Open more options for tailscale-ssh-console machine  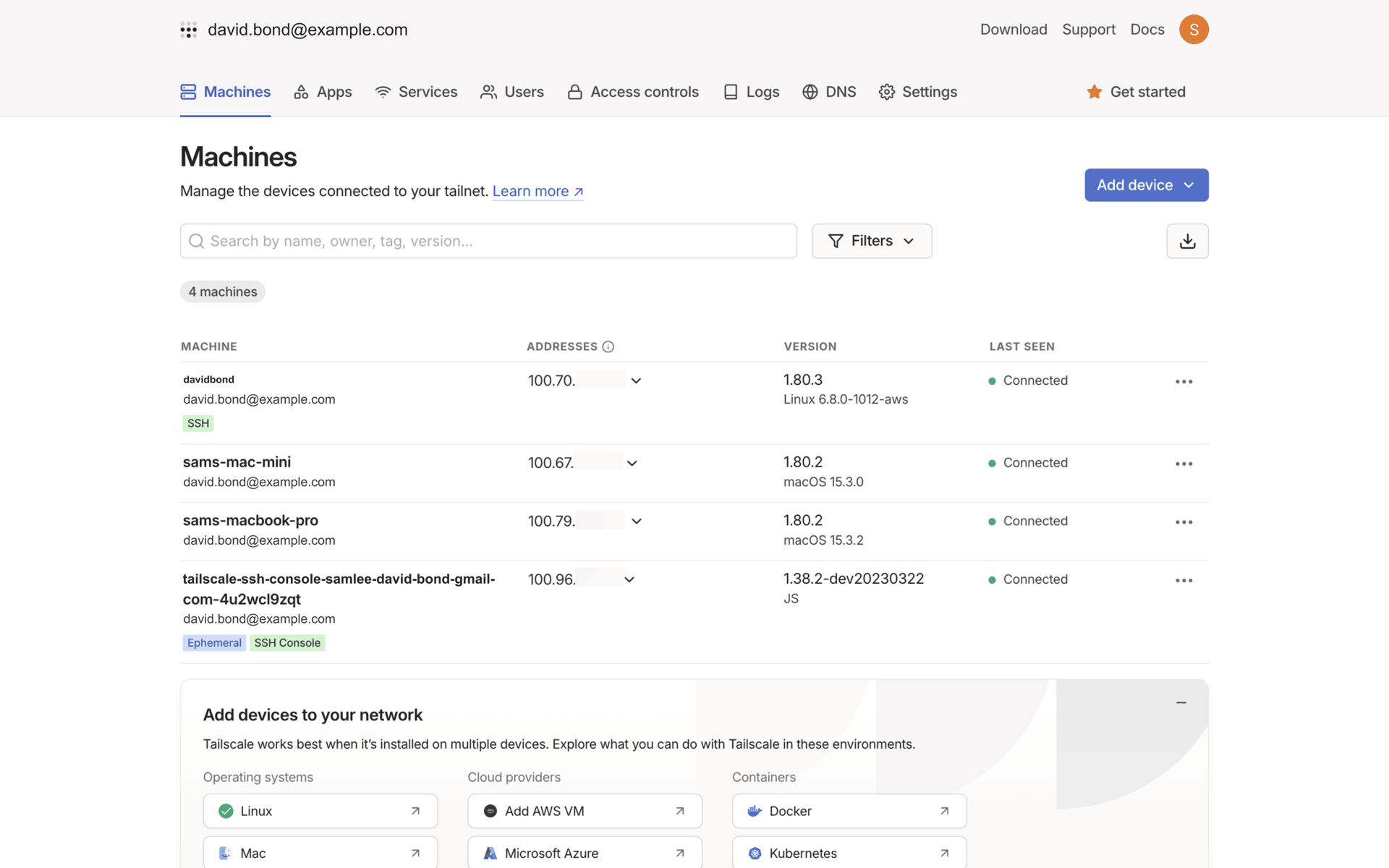tap(1184, 580)
